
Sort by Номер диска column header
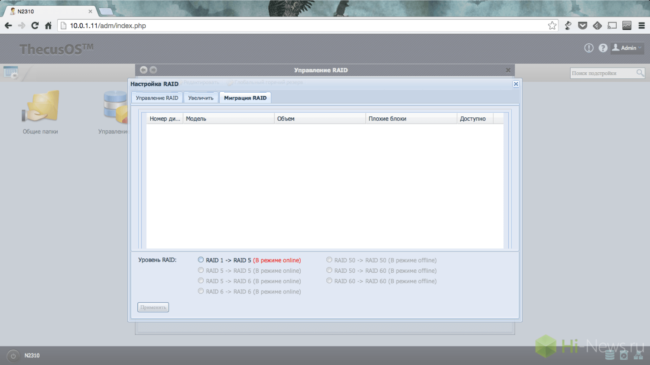(x=165, y=119)
